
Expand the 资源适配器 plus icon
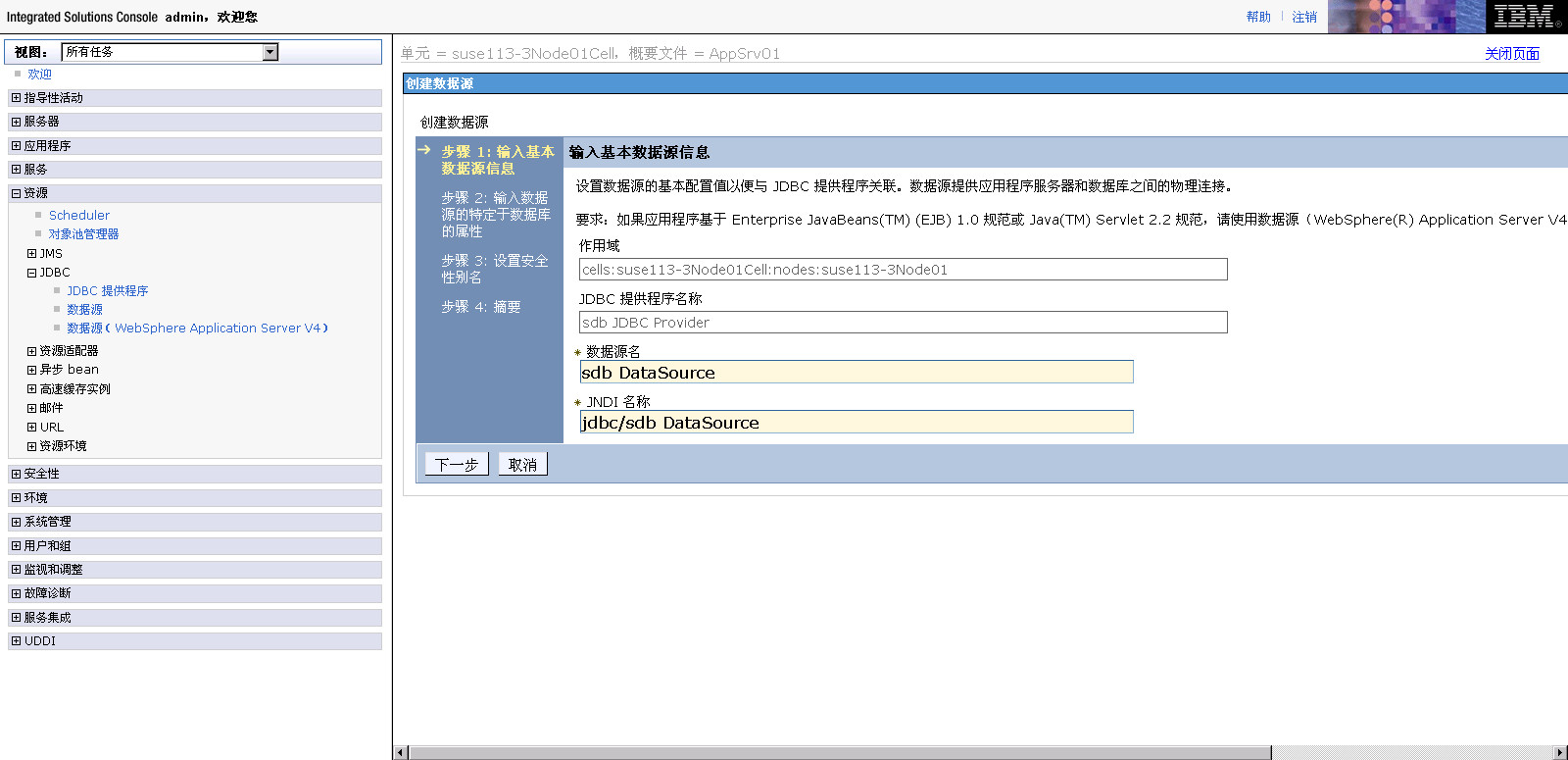(x=32, y=351)
